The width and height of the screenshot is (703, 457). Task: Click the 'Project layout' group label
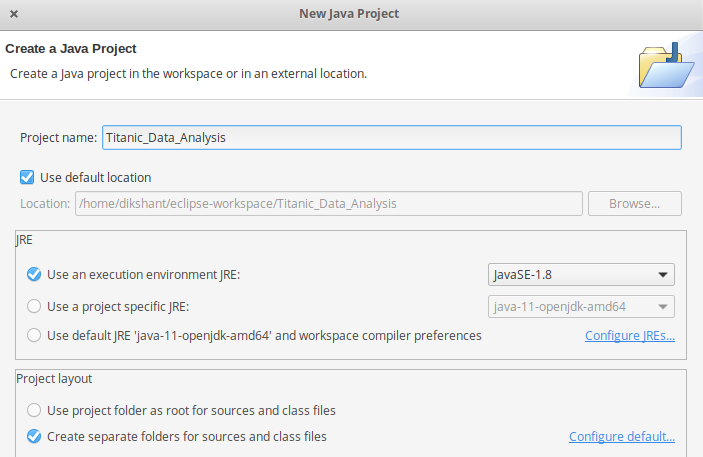pyautogui.click(x=54, y=379)
